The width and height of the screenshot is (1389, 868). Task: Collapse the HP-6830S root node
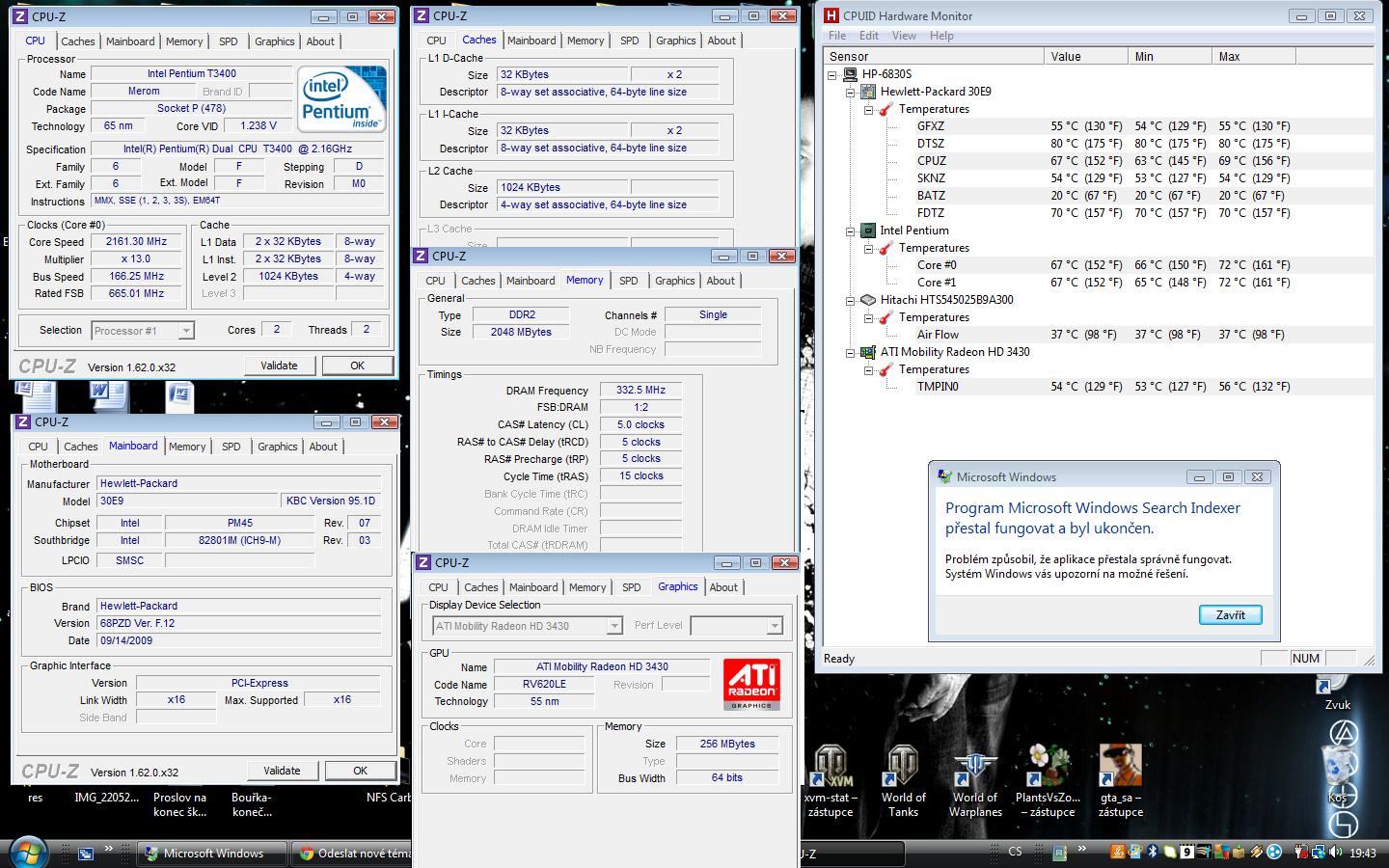point(831,74)
